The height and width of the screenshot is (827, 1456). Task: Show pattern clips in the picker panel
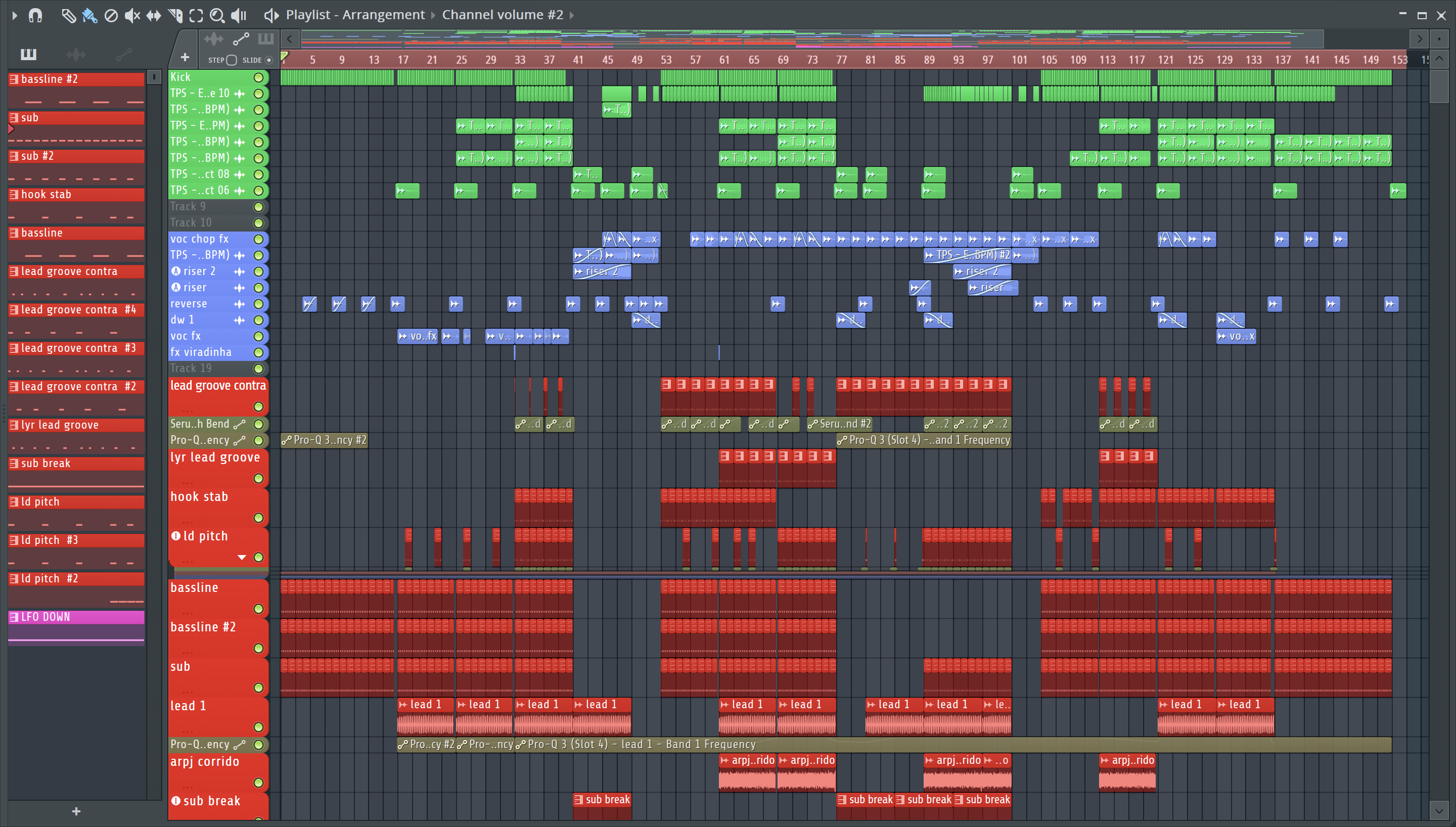(x=28, y=55)
